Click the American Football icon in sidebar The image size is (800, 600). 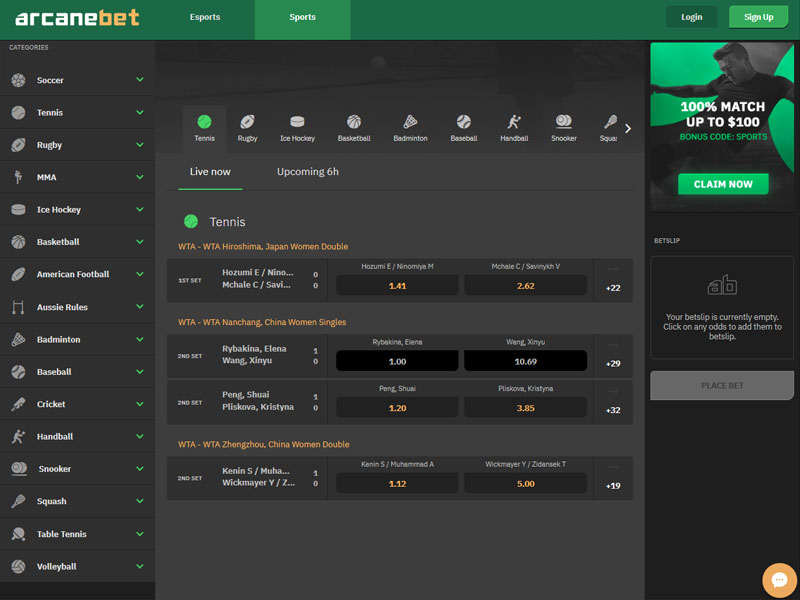[x=18, y=274]
